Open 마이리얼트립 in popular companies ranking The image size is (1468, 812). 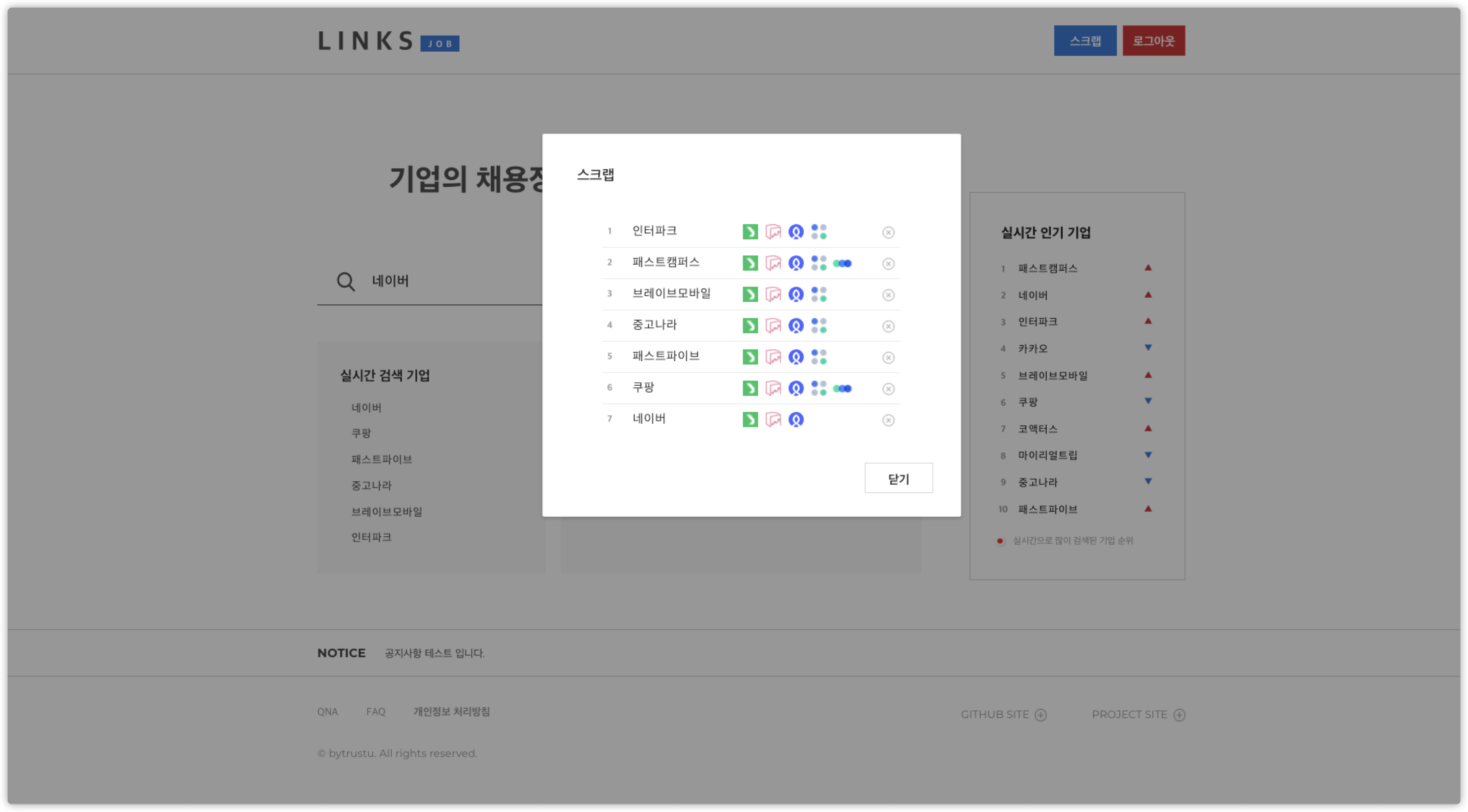(1047, 455)
